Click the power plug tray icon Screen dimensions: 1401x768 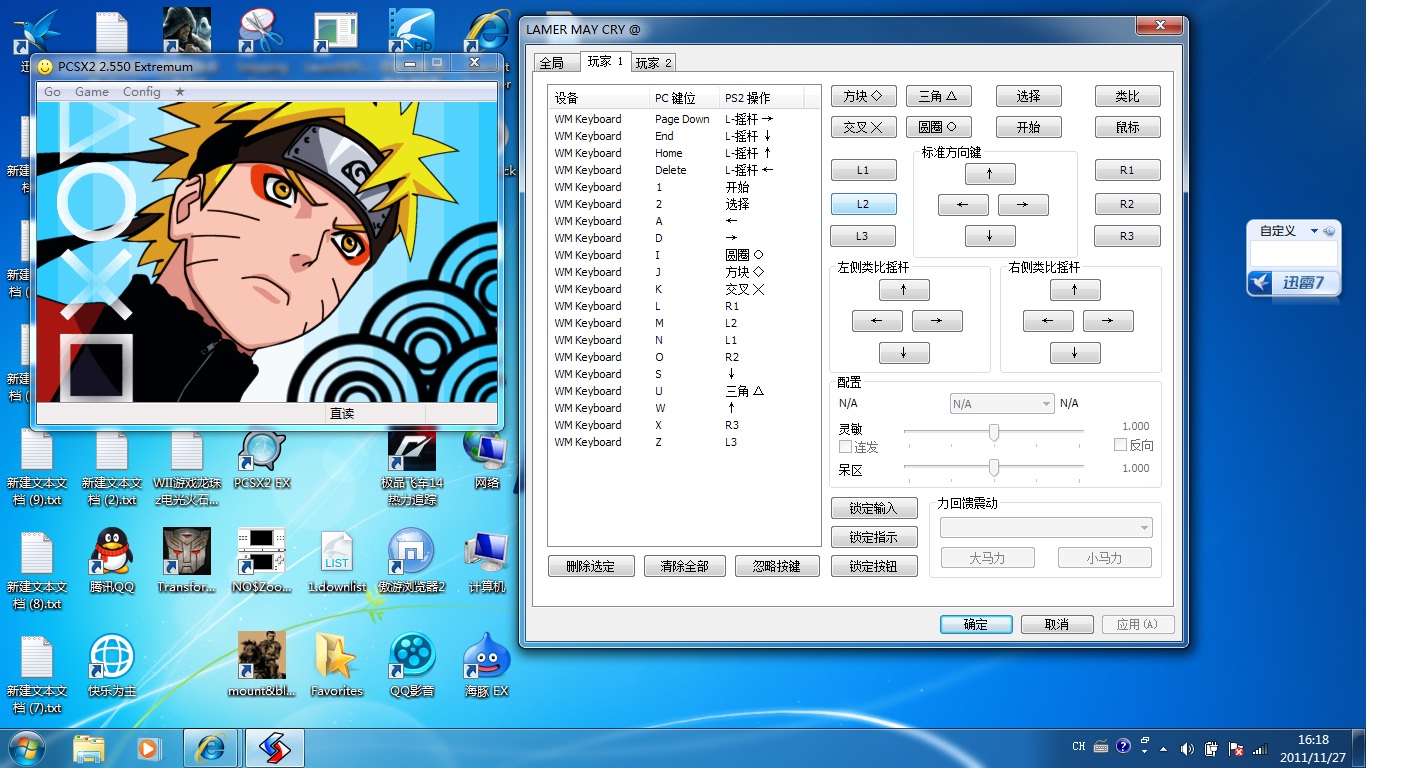[x=1211, y=748]
